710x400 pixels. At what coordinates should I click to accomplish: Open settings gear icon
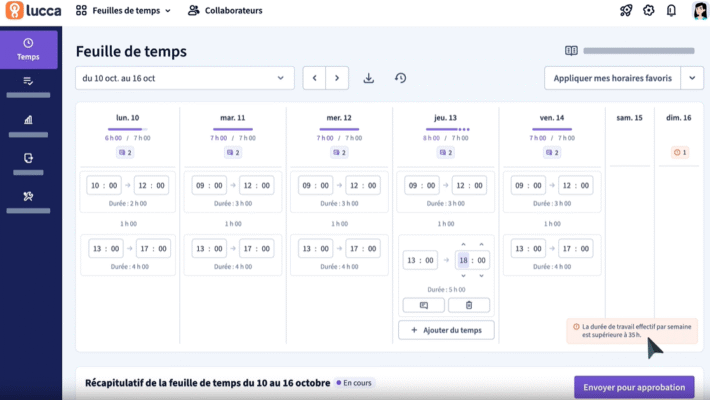point(648,10)
